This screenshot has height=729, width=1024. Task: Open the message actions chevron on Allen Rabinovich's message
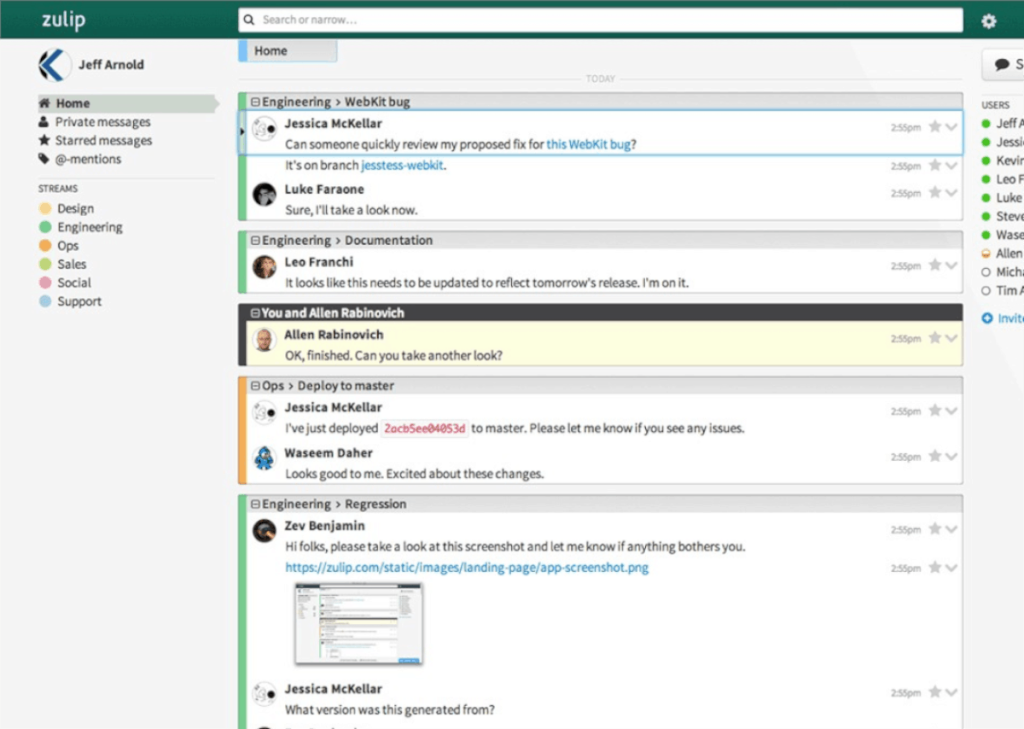[948, 338]
